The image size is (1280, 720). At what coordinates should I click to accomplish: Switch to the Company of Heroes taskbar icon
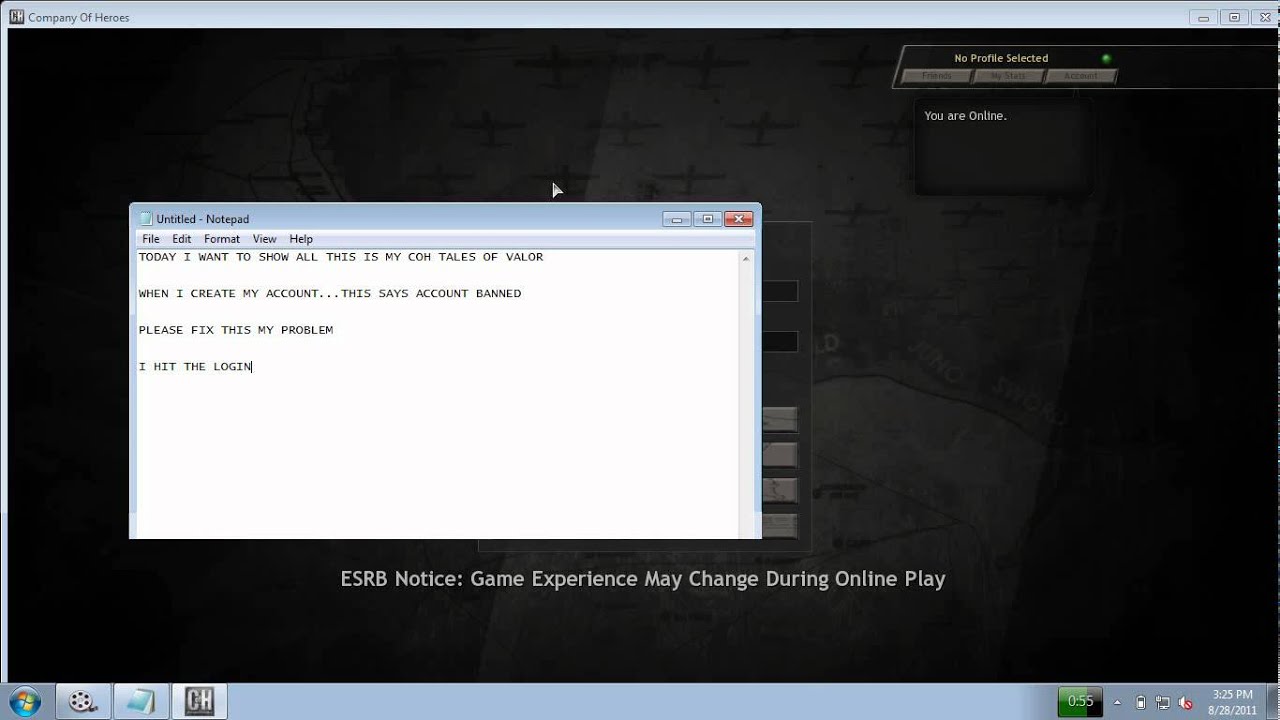[x=199, y=701]
